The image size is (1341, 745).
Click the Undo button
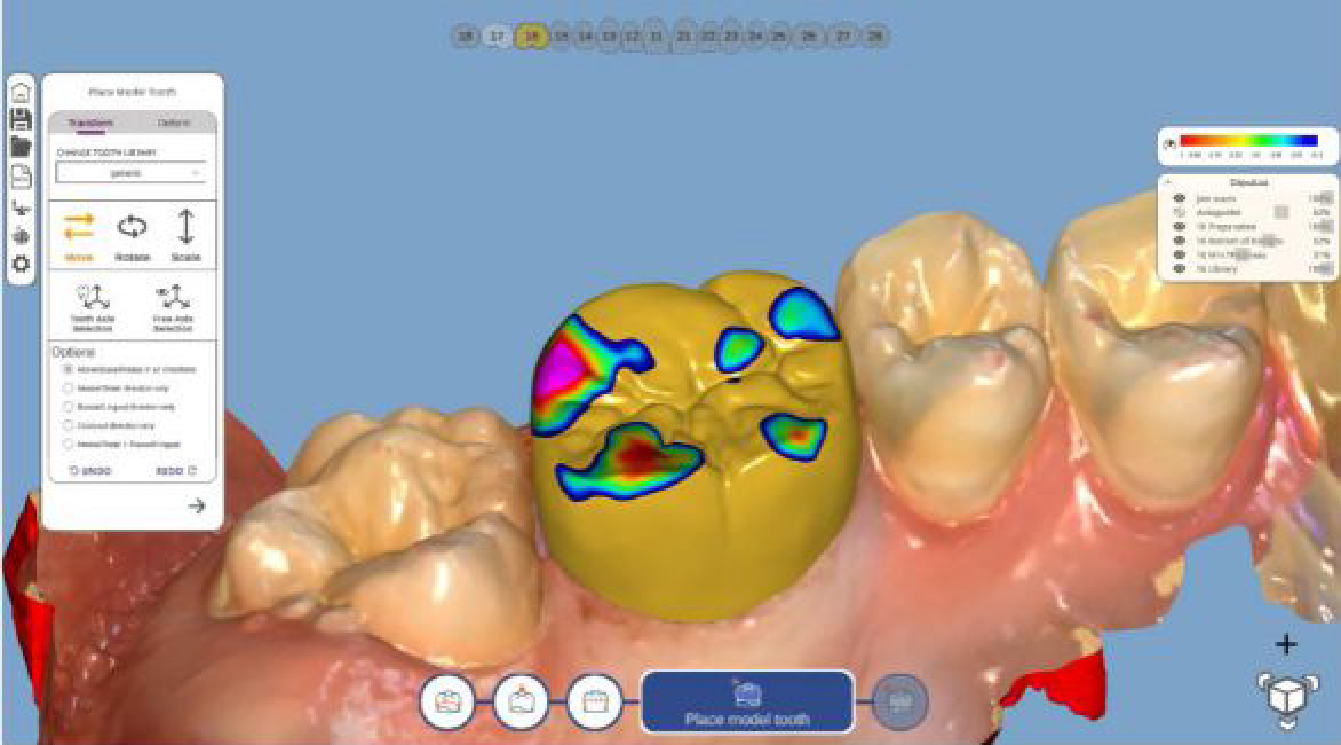click(x=90, y=471)
